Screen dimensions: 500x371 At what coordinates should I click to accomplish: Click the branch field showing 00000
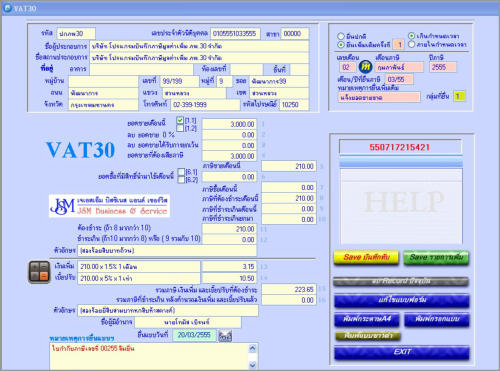[295, 34]
